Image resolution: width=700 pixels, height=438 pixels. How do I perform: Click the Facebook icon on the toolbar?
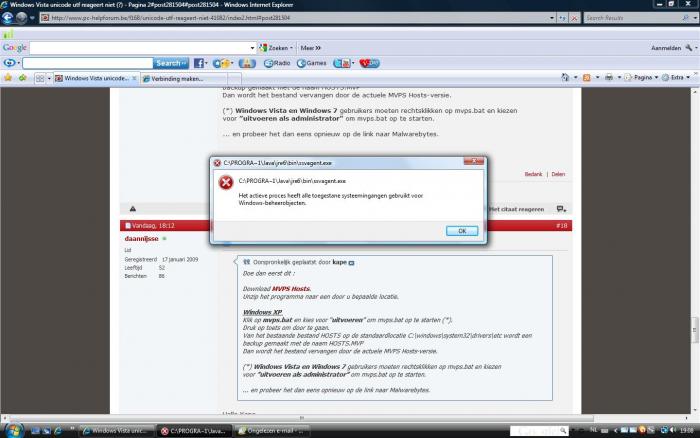pyautogui.click(x=199, y=63)
